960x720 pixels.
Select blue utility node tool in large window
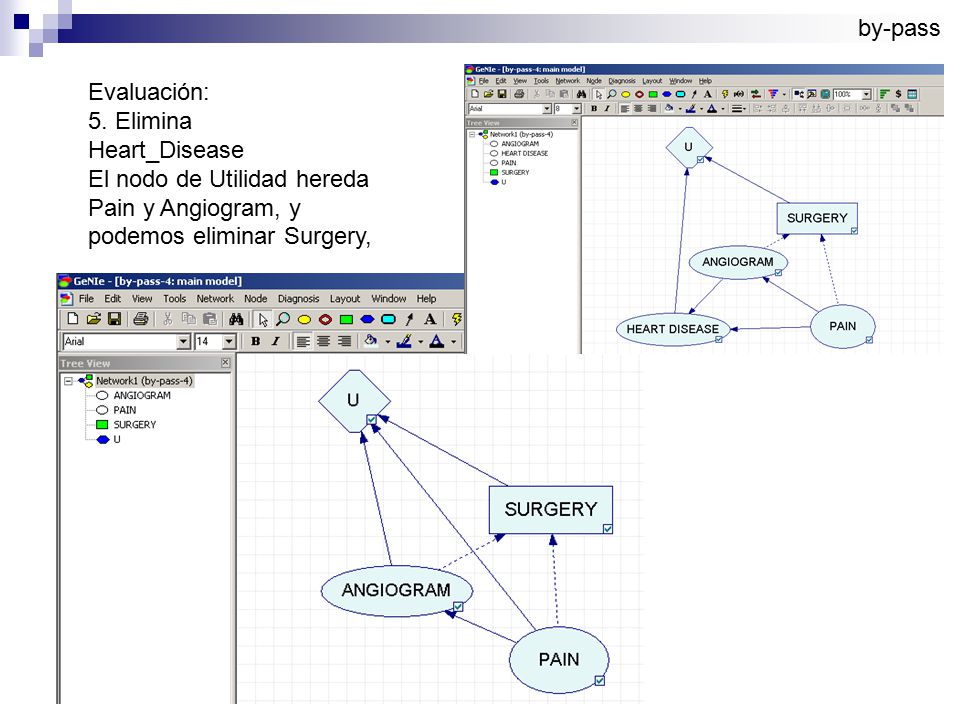(367, 320)
